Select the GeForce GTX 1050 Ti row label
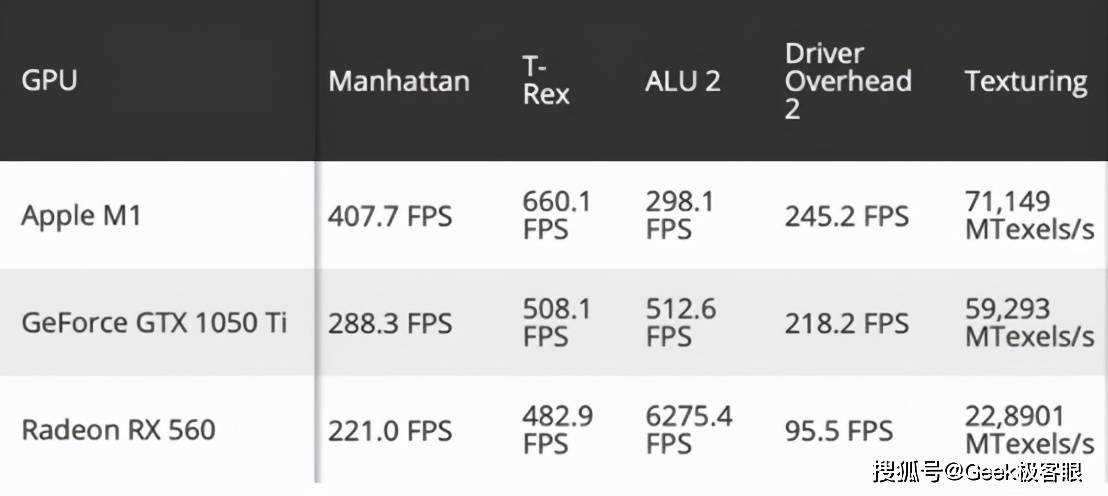 [154, 323]
